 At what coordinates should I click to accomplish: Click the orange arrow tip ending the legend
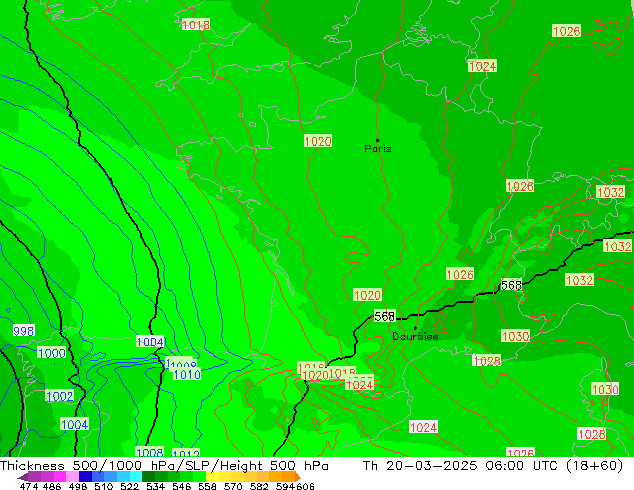pos(298,477)
